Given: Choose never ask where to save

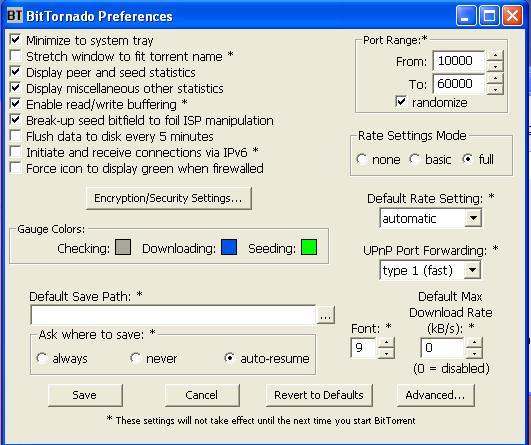Looking at the screenshot, I should point(136,358).
